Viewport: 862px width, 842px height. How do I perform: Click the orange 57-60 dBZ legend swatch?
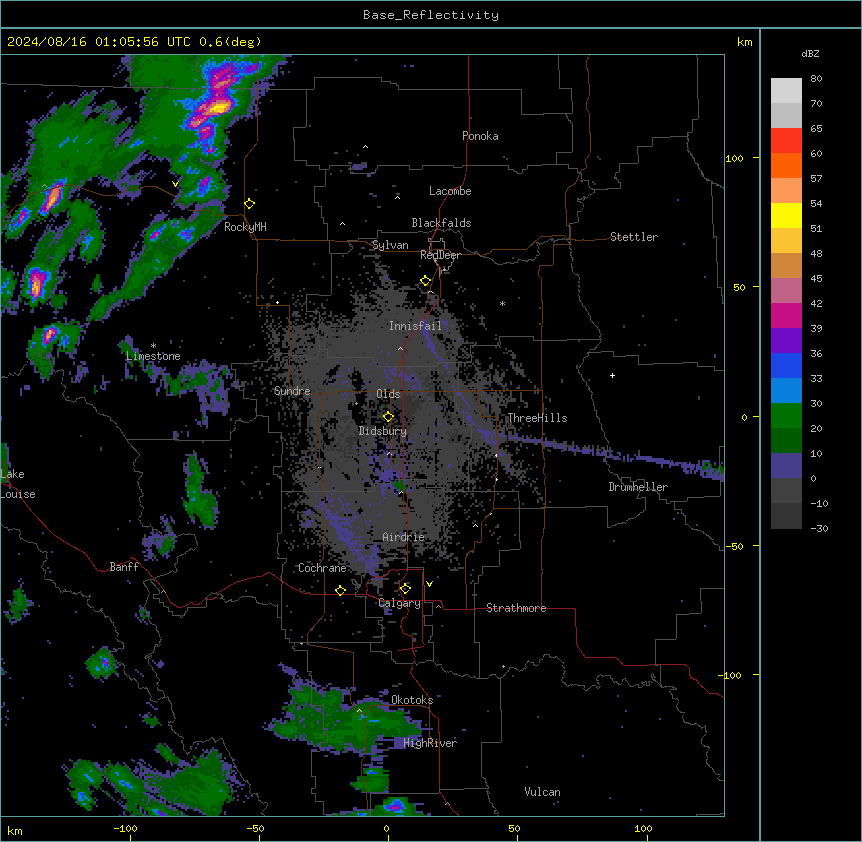click(x=786, y=165)
